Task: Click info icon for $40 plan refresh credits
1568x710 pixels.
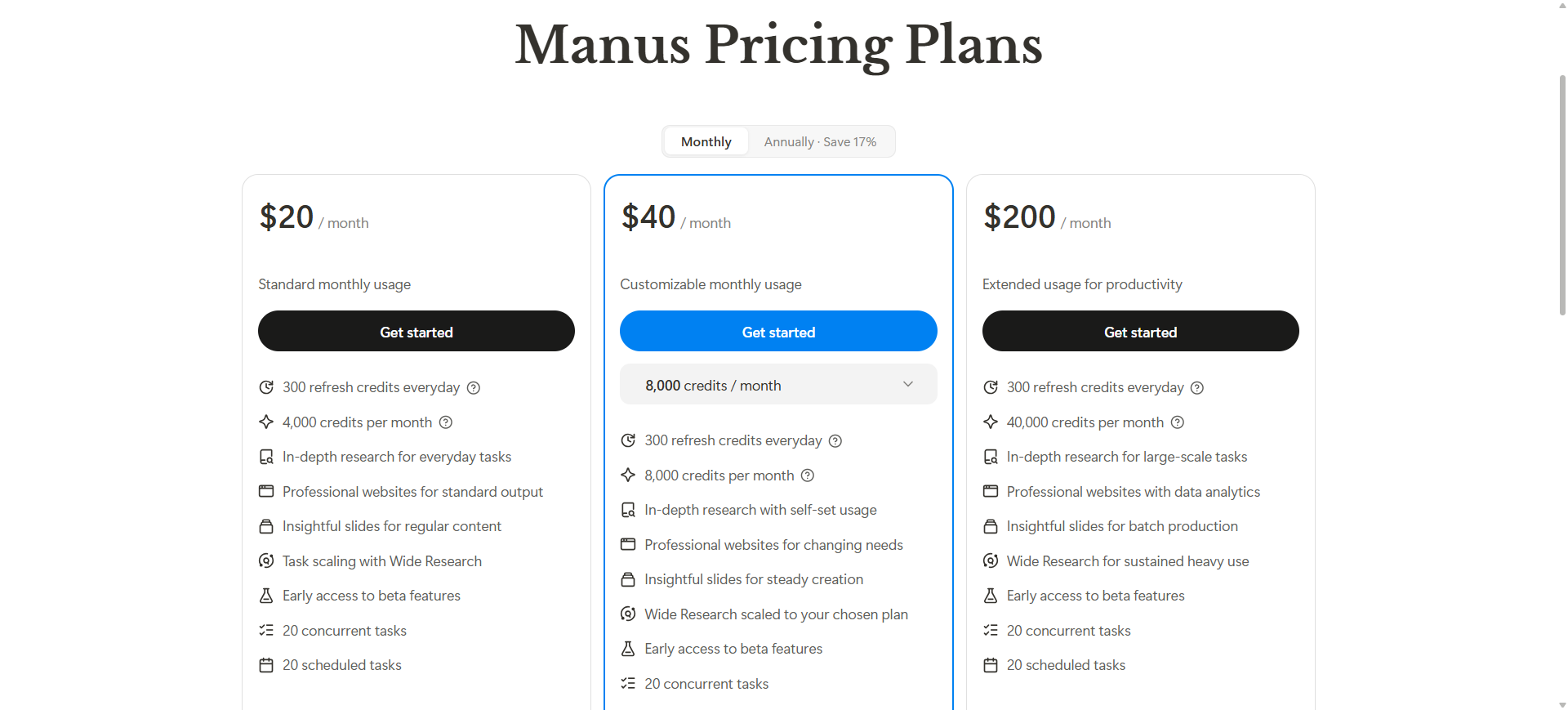Action: click(835, 441)
